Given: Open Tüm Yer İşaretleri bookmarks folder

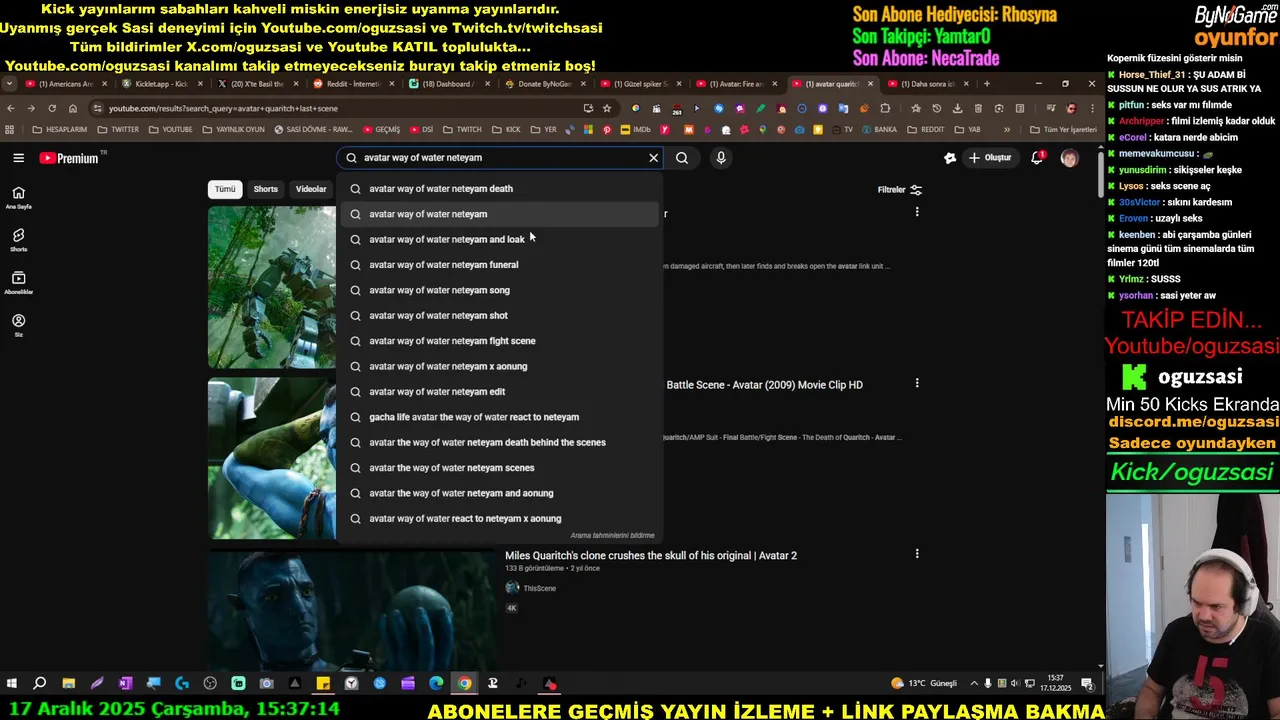Looking at the screenshot, I should [x=1063, y=129].
